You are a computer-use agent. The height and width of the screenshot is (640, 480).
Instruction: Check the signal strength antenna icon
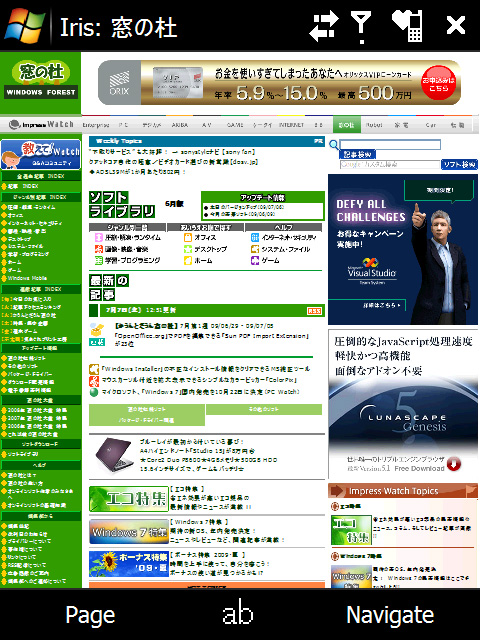pos(361,27)
